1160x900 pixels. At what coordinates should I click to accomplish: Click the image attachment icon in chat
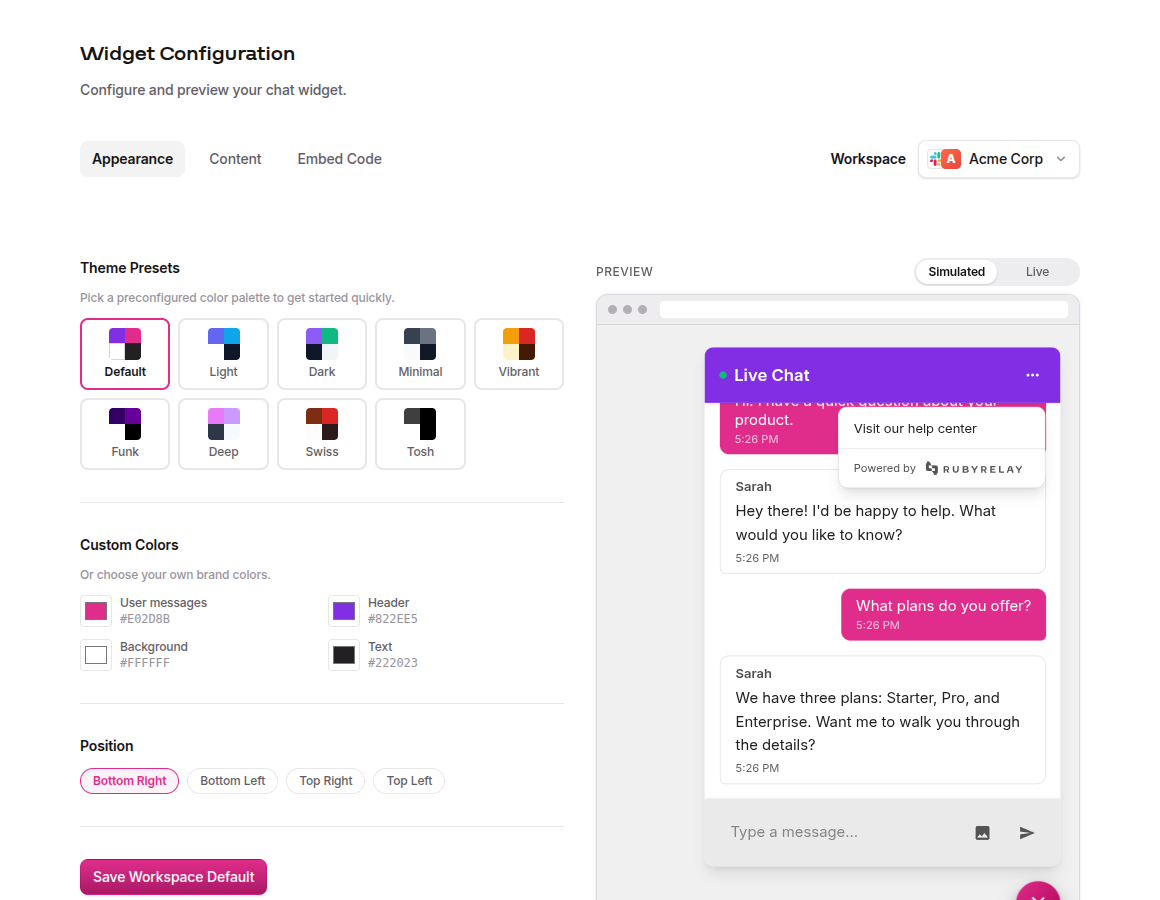point(982,833)
